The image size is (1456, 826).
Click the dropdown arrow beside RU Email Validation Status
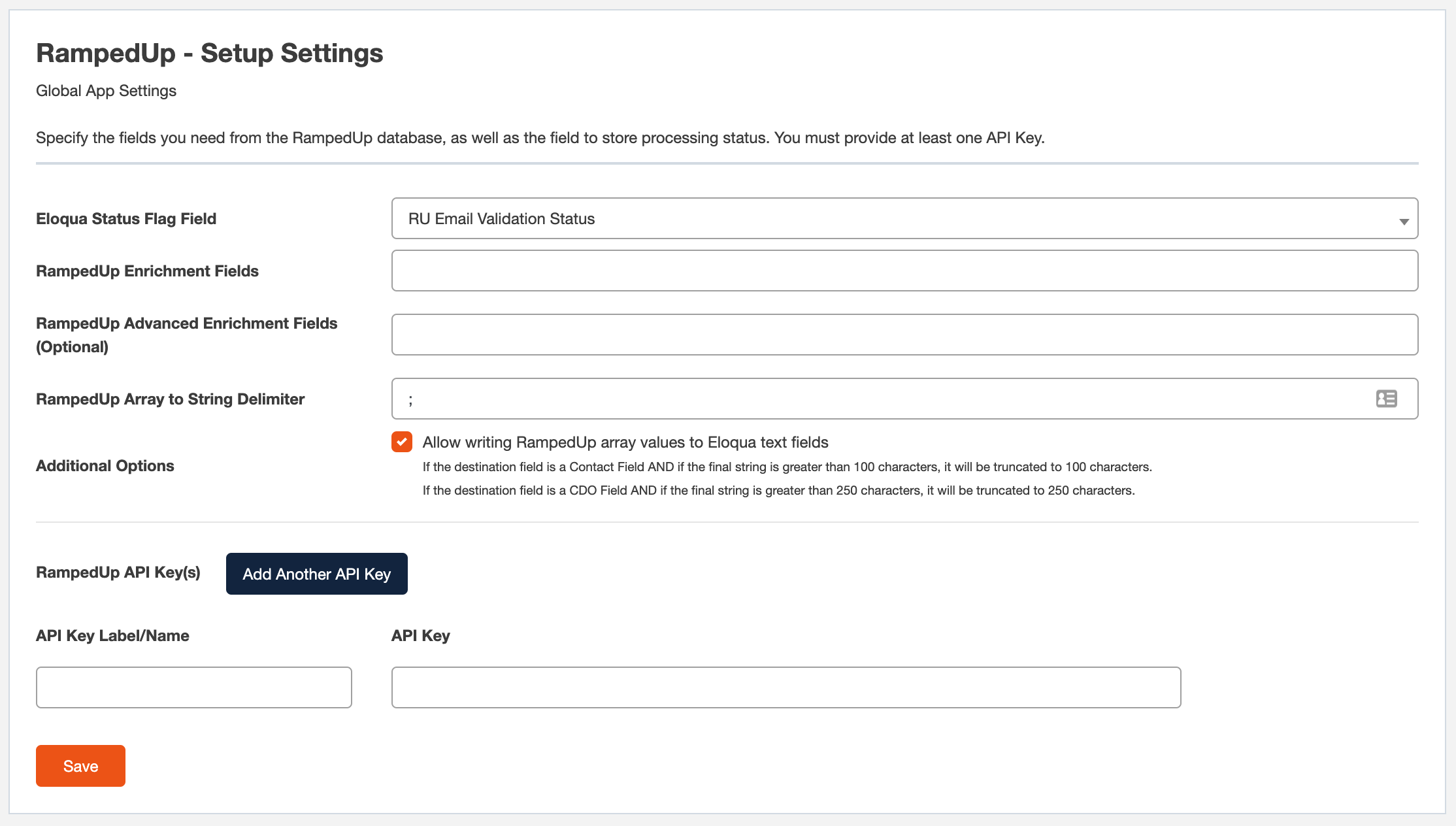tap(1403, 222)
